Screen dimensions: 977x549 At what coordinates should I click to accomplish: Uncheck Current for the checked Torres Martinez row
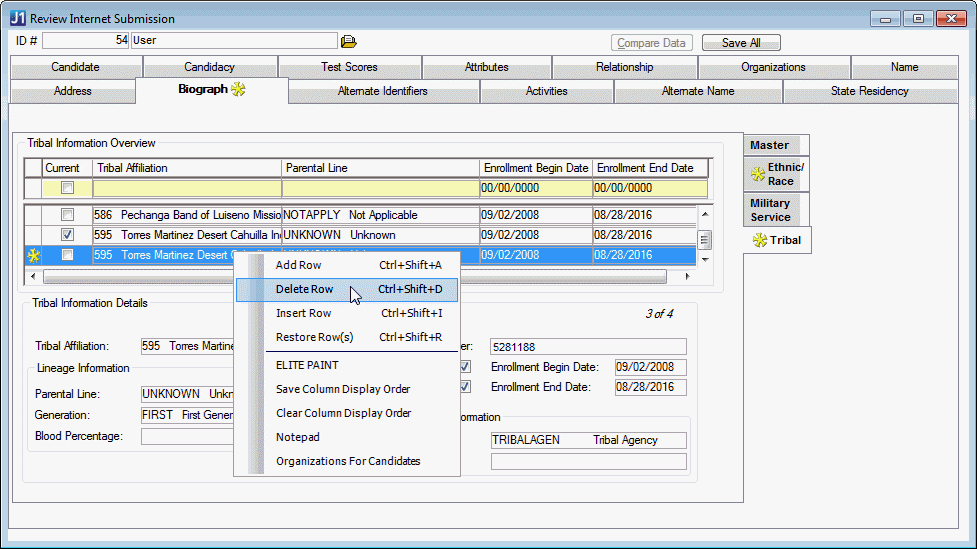(67, 235)
